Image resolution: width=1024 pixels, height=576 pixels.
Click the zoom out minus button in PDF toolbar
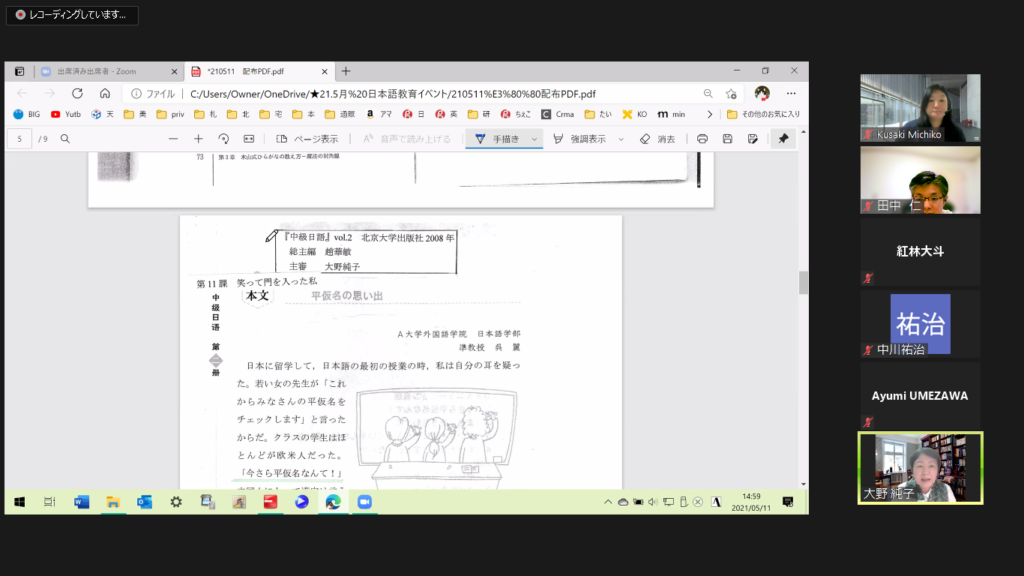[173, 139]
